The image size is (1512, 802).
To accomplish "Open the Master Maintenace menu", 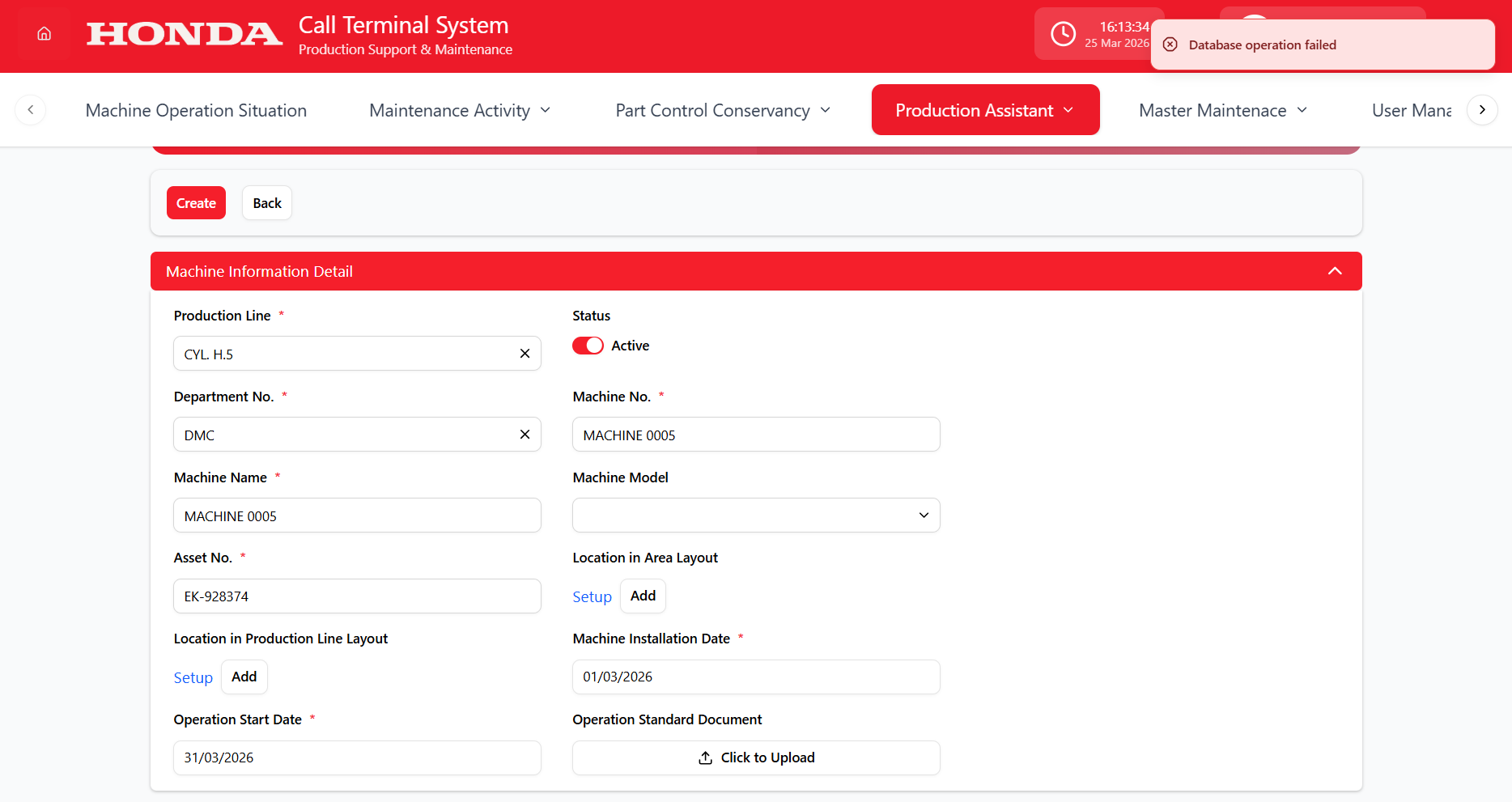I will pyautogui.click(x=1222, y=110).
